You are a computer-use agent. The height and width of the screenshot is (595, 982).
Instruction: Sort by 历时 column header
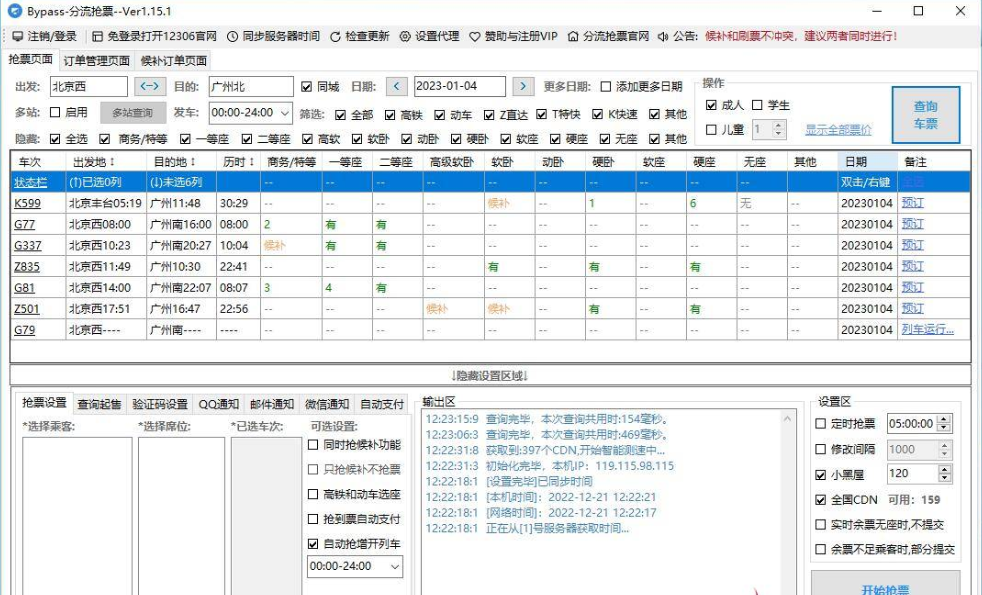(x=239, y=162)
